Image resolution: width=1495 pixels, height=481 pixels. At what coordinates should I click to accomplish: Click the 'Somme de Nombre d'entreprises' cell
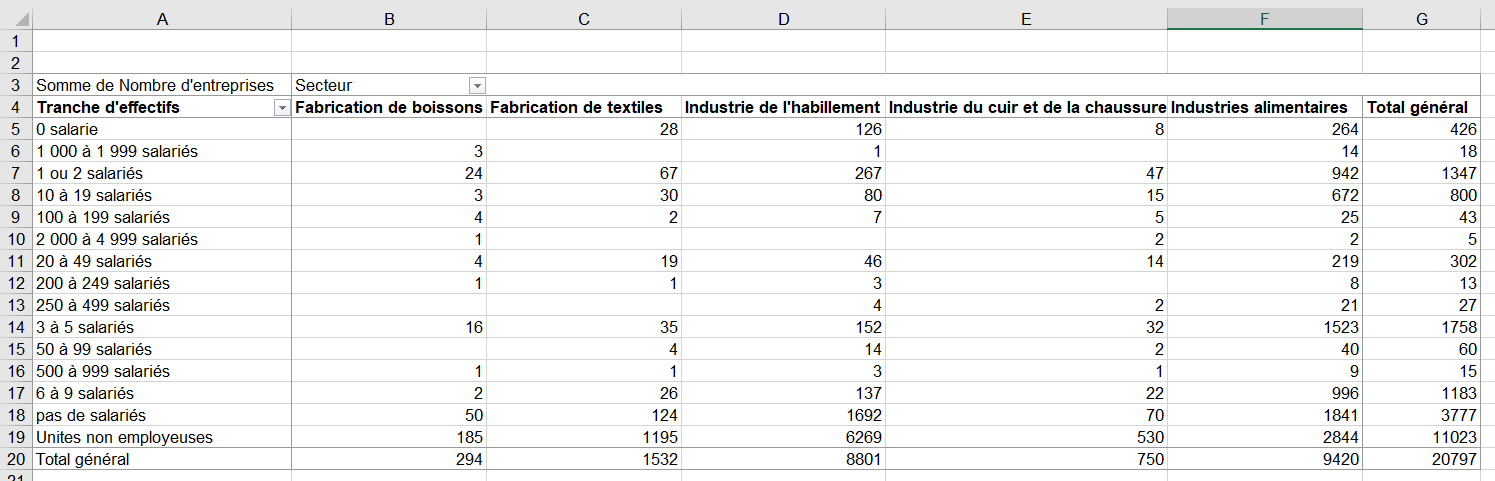(154, 86)
